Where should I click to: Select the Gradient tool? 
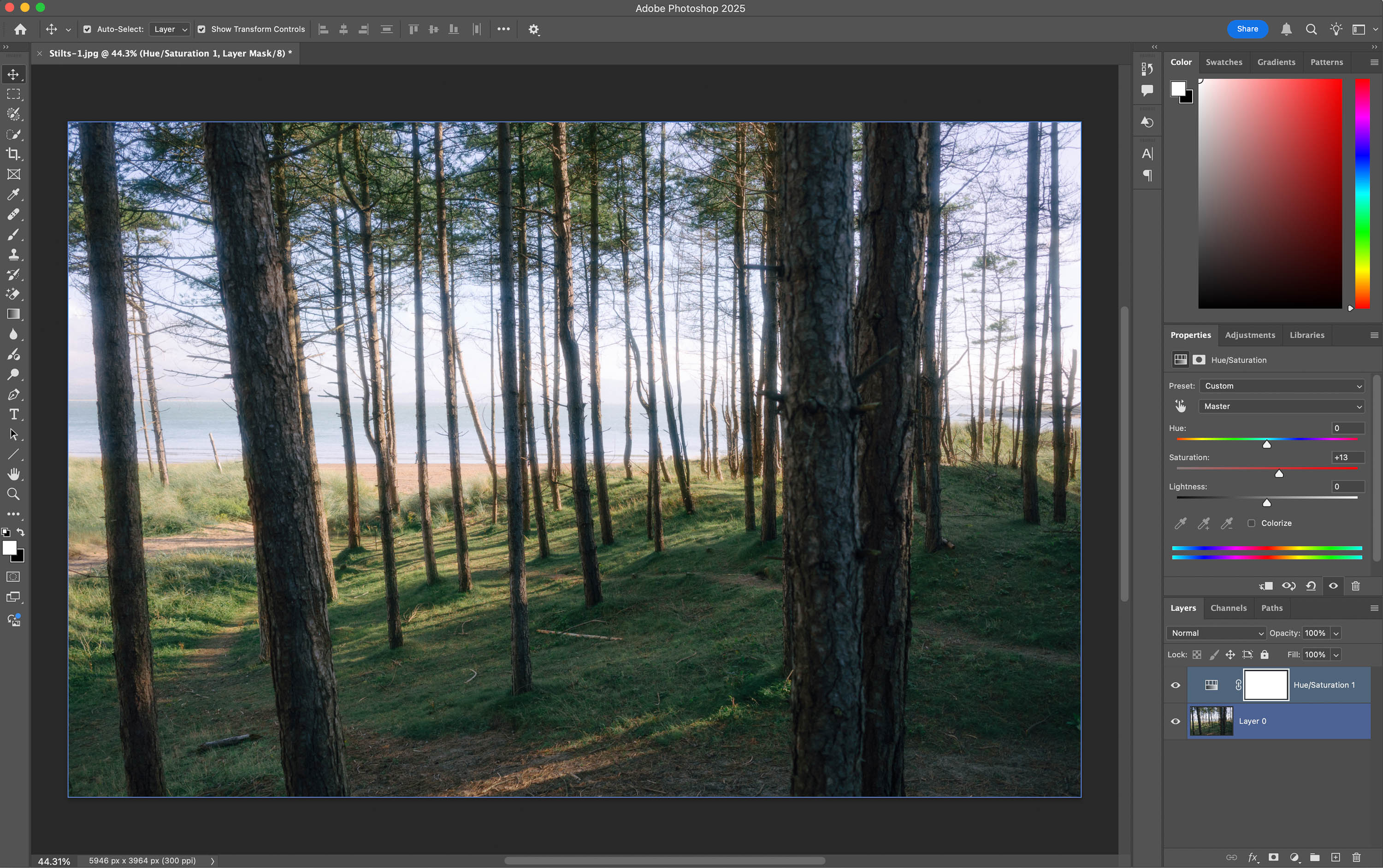[13, 314]
